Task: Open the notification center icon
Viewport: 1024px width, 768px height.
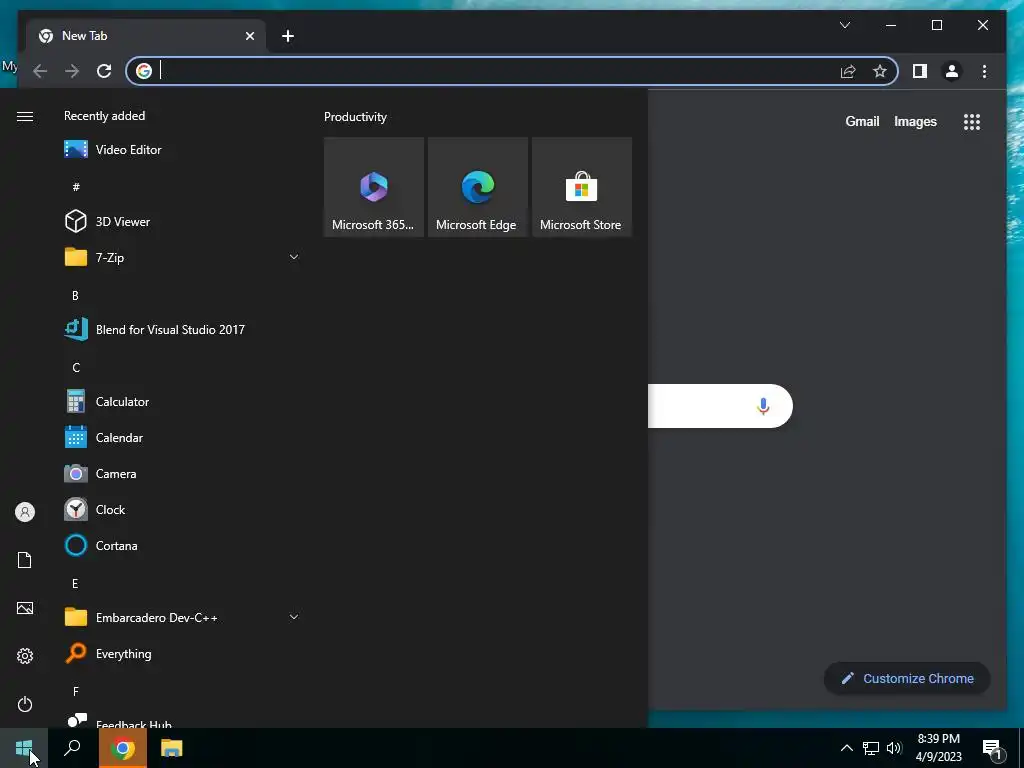Action: point(992,748)
